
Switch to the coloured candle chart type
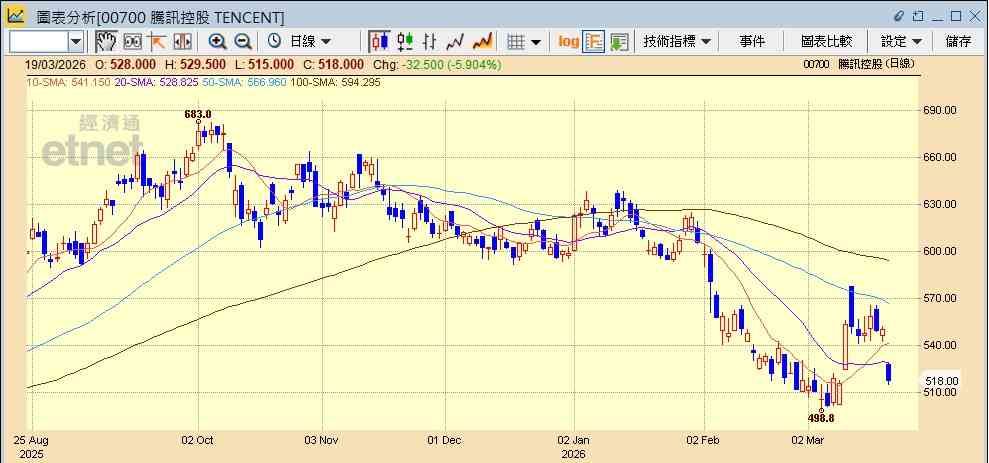click(405, 42)
